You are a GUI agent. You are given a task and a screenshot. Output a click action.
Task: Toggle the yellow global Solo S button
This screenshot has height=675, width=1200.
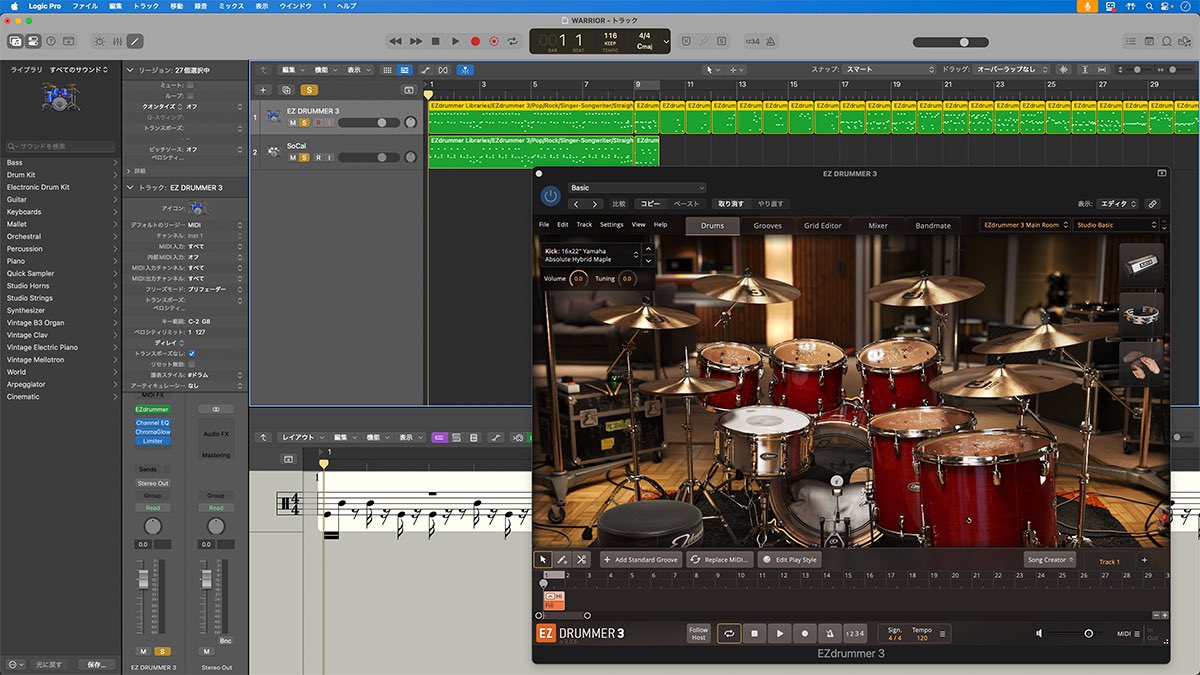click(x=309, y=90)
